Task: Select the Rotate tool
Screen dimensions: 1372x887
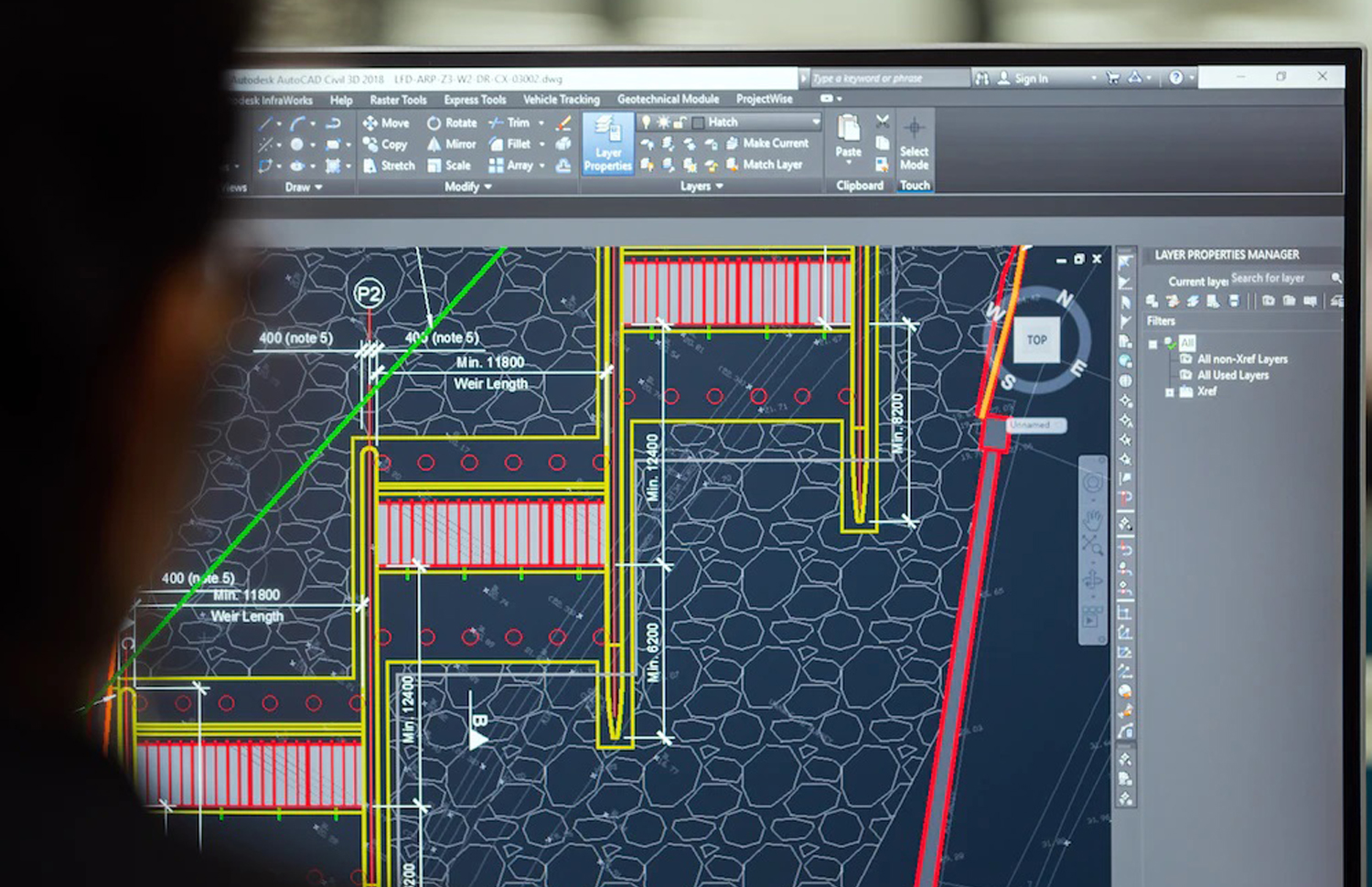Action: pyautogui.click(x=452, y=123)
